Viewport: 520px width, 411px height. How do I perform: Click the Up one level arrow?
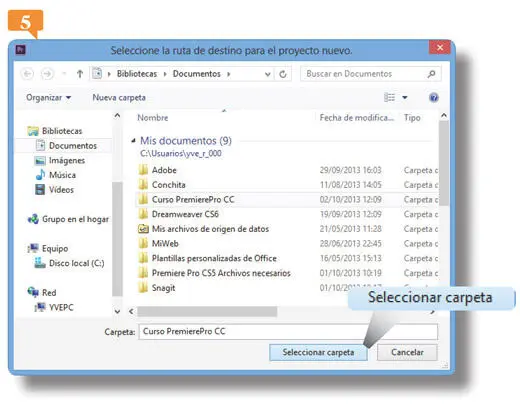tap(80, 74)
